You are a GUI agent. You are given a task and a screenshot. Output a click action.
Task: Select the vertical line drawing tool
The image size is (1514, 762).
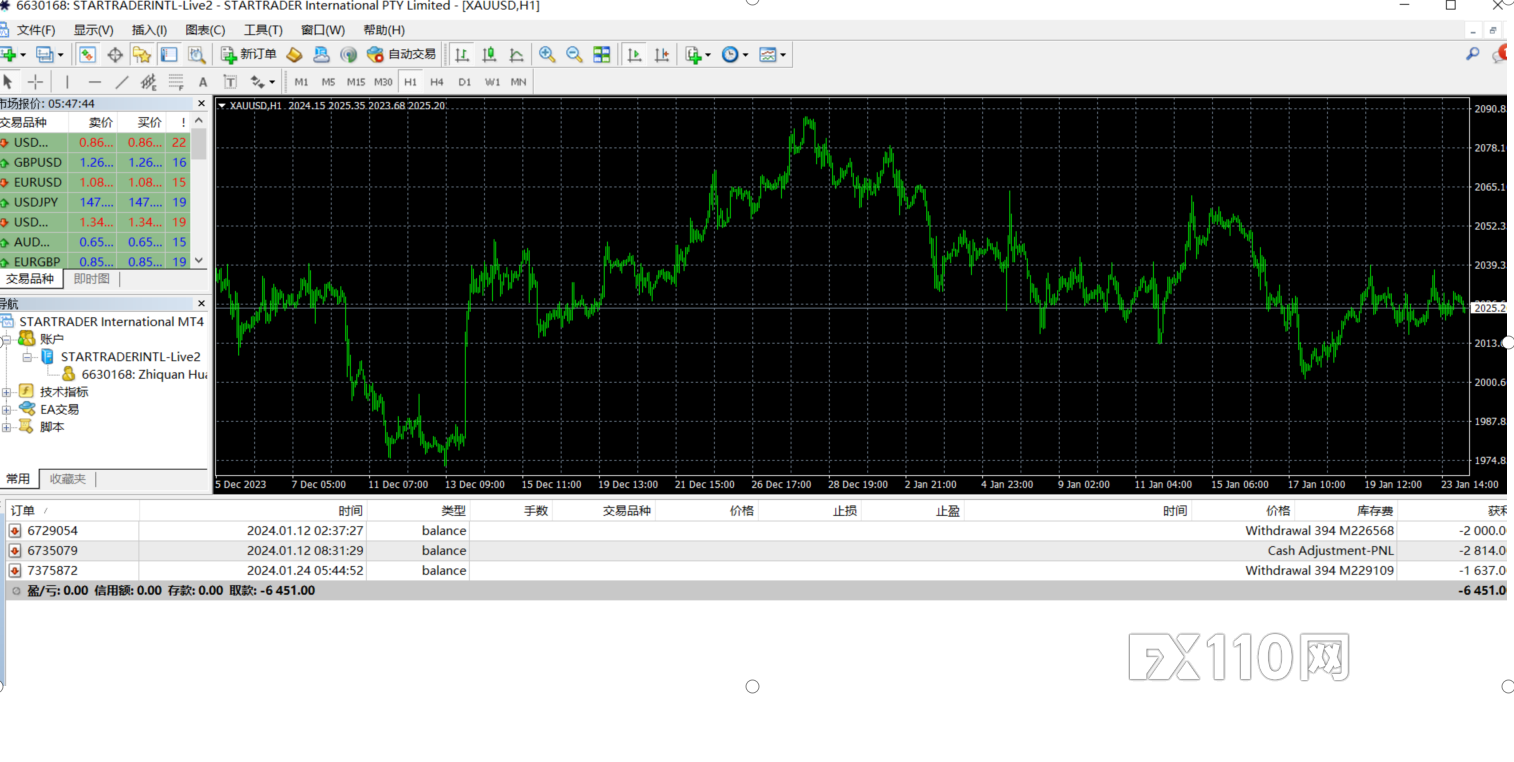click(x=67, y=82)
